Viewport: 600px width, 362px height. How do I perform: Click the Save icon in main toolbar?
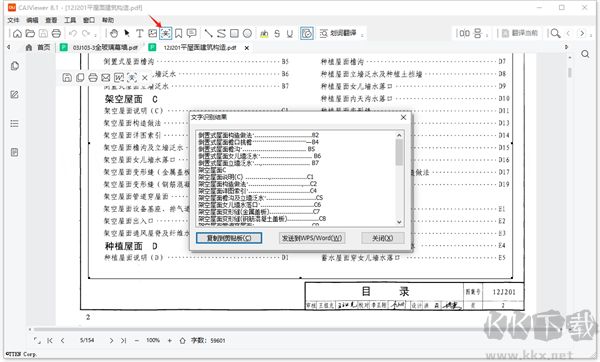tap(43, 34)
